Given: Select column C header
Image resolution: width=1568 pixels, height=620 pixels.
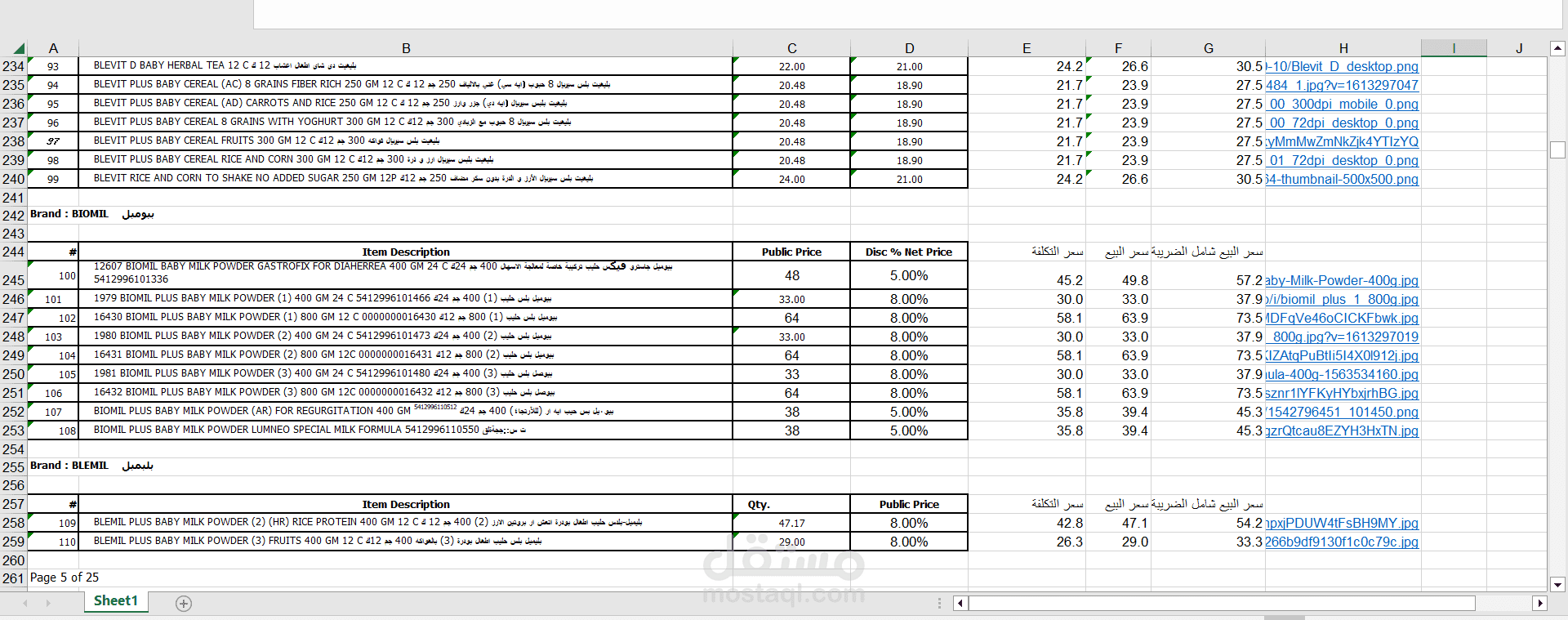Looking at the screenshot, I should click(x=791, y=48).
